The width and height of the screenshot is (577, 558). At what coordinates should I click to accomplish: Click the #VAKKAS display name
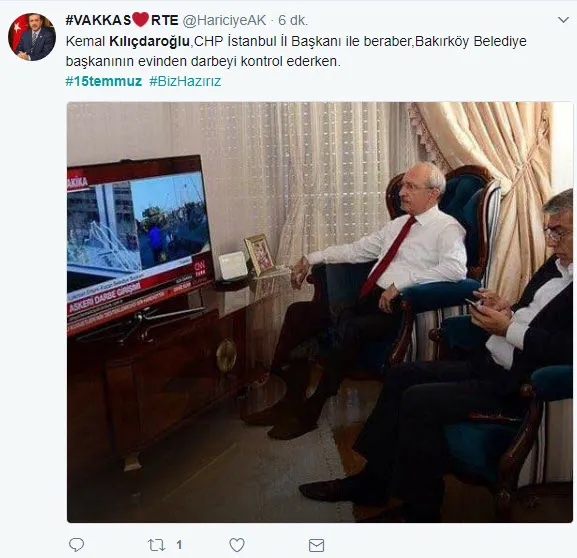click(98, 20)
